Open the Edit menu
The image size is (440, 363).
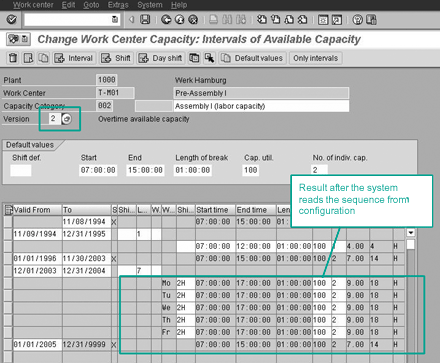coord(68,5)
